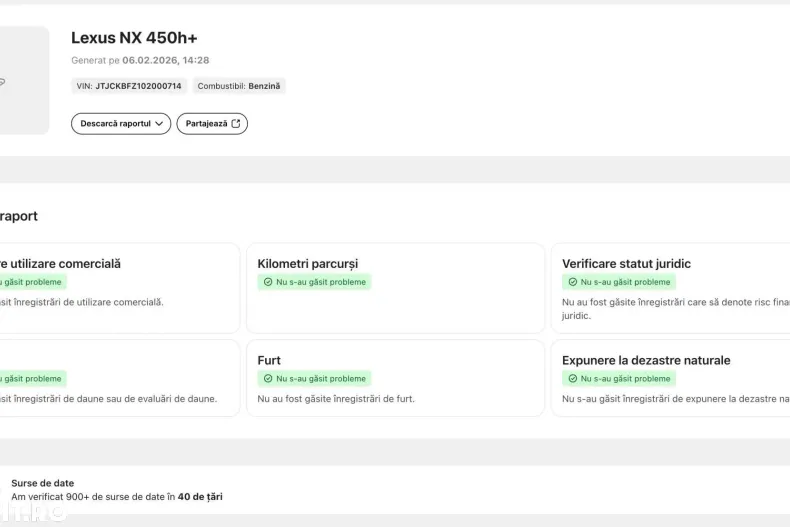
Task: Click the Combustibil: Benzină badge
Action: (239, 87)
